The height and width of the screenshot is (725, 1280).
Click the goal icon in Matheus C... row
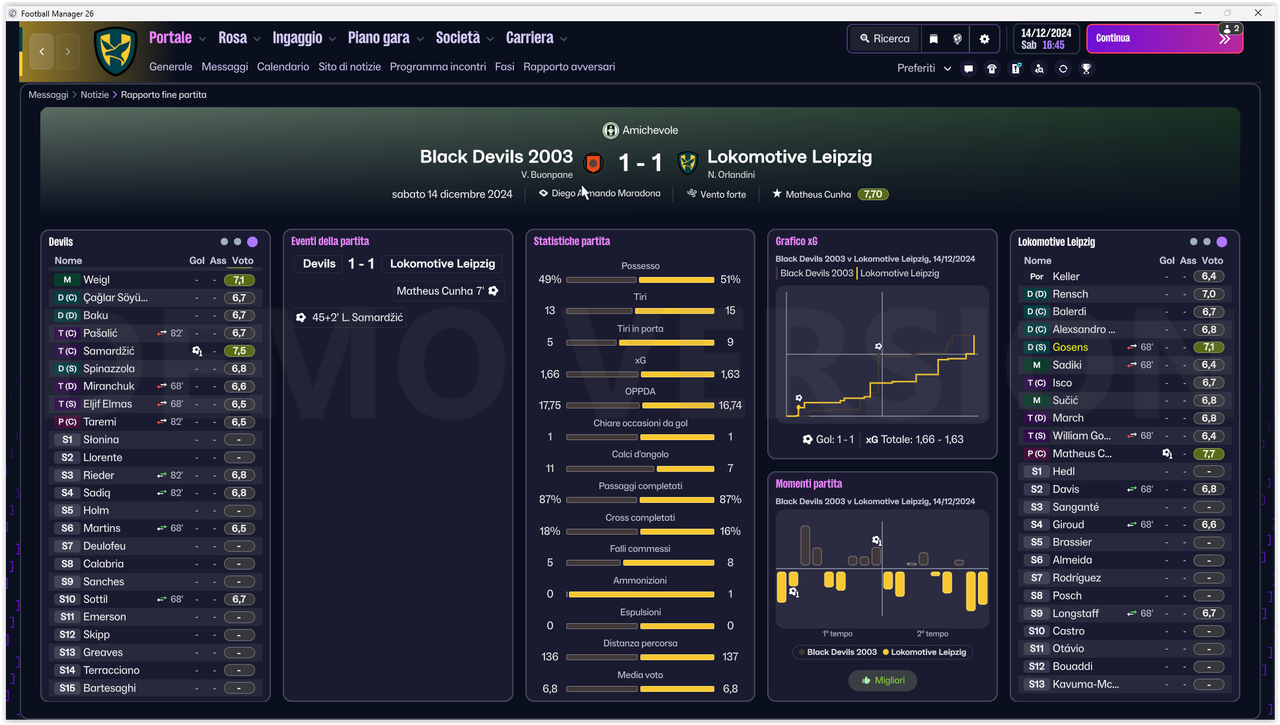pos(1167,454)
